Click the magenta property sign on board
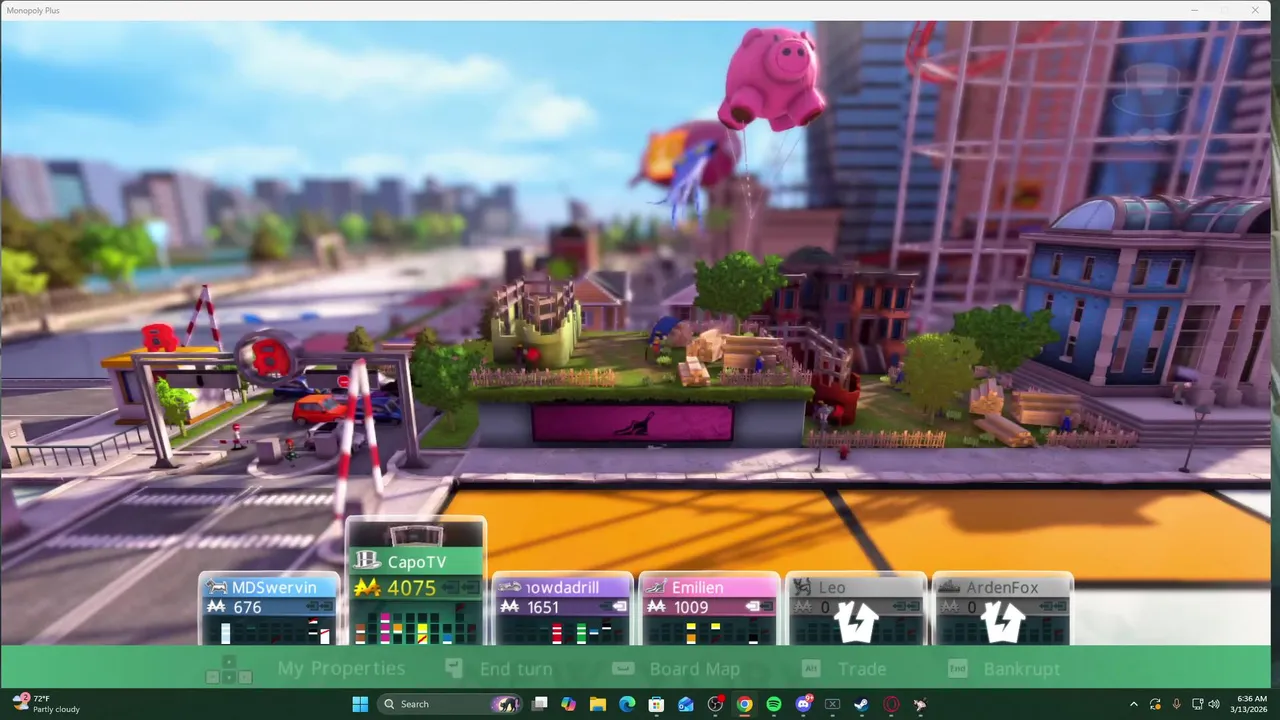Screen dimensions: 1280x720 click(632, 424)
